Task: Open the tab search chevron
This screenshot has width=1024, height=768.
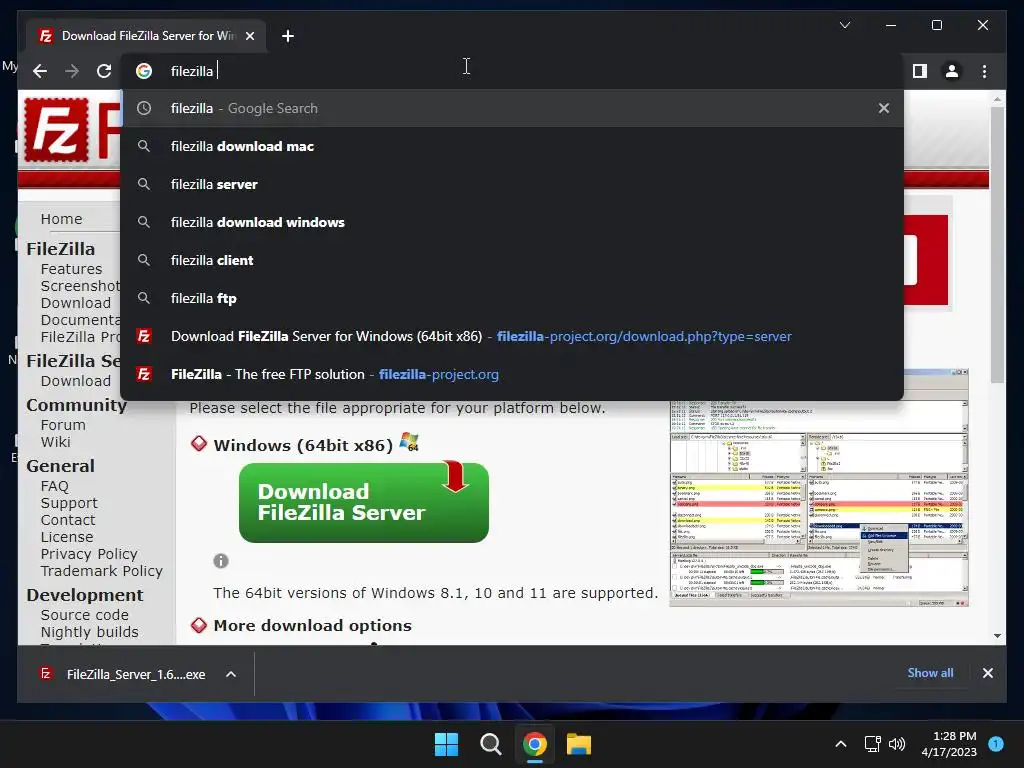Action: click(x=844, y=25)
